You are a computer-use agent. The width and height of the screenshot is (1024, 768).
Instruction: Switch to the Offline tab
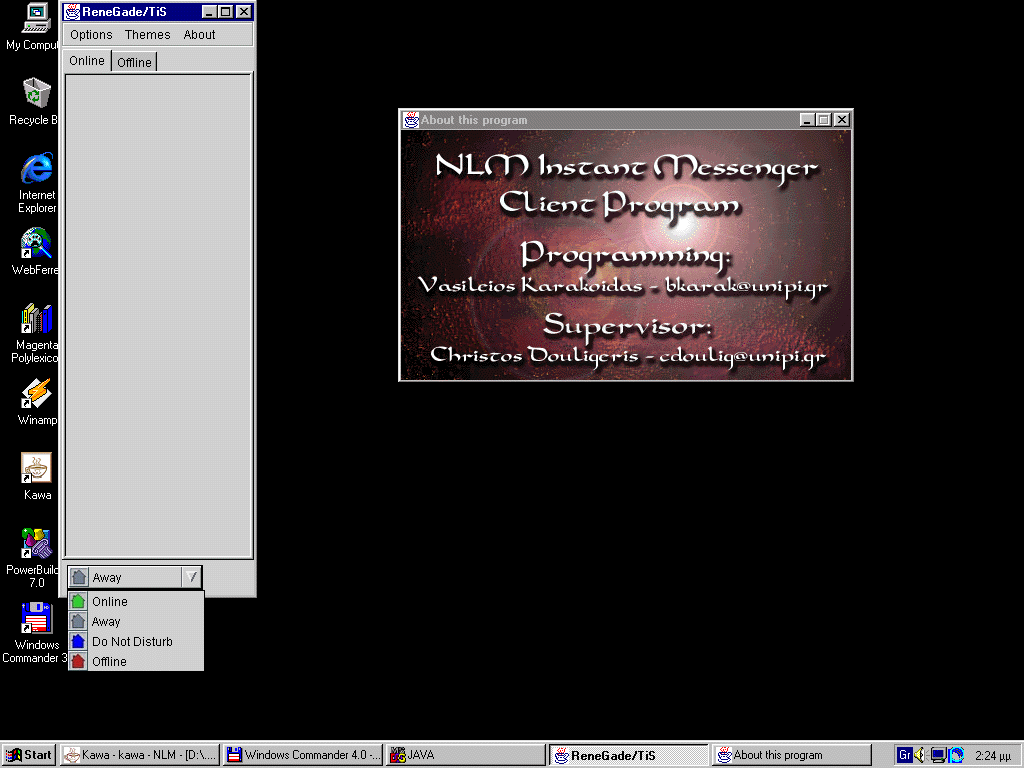tap(134, 62)
